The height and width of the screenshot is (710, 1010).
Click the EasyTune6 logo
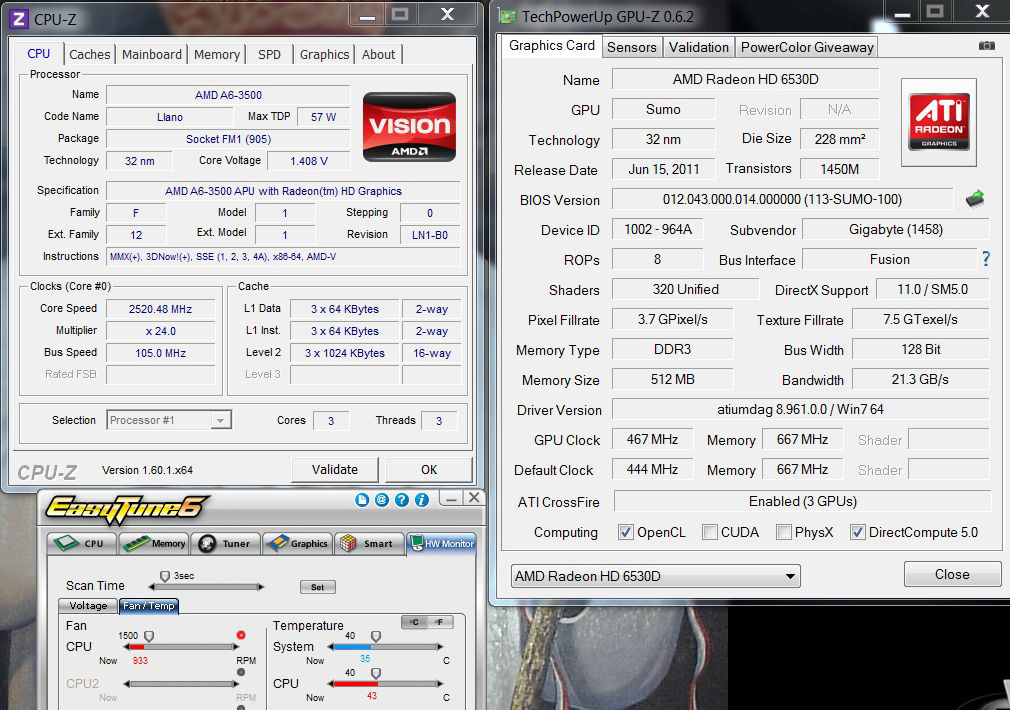[127, 509]
